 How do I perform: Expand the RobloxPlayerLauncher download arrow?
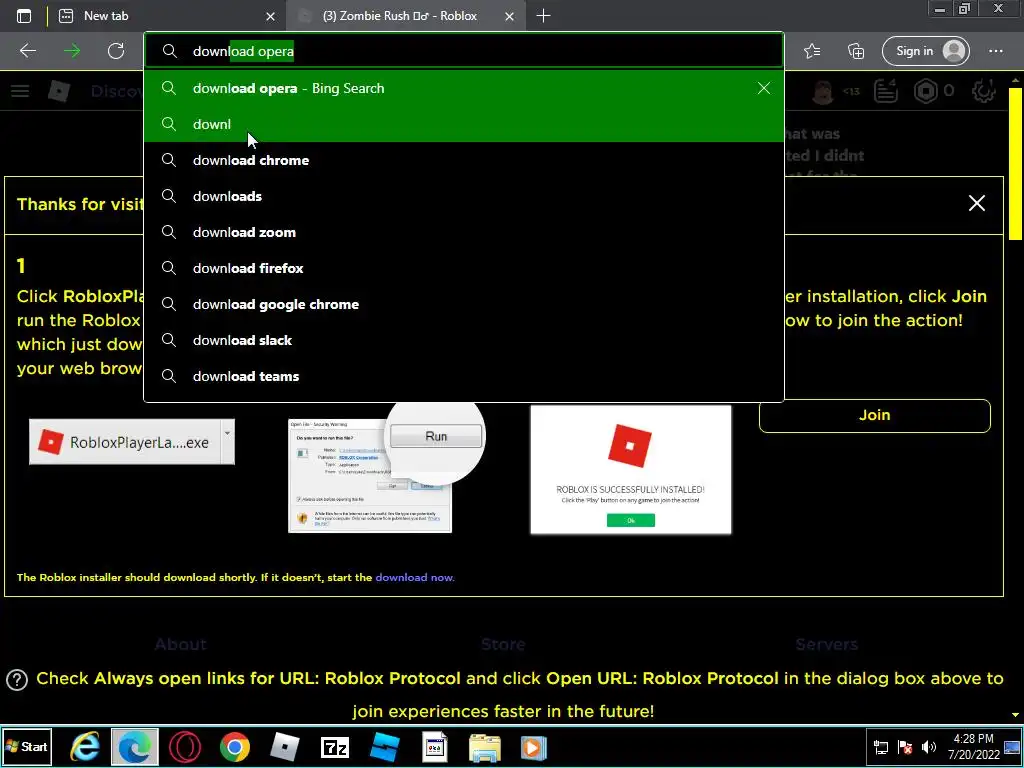(x=227, y=433)
